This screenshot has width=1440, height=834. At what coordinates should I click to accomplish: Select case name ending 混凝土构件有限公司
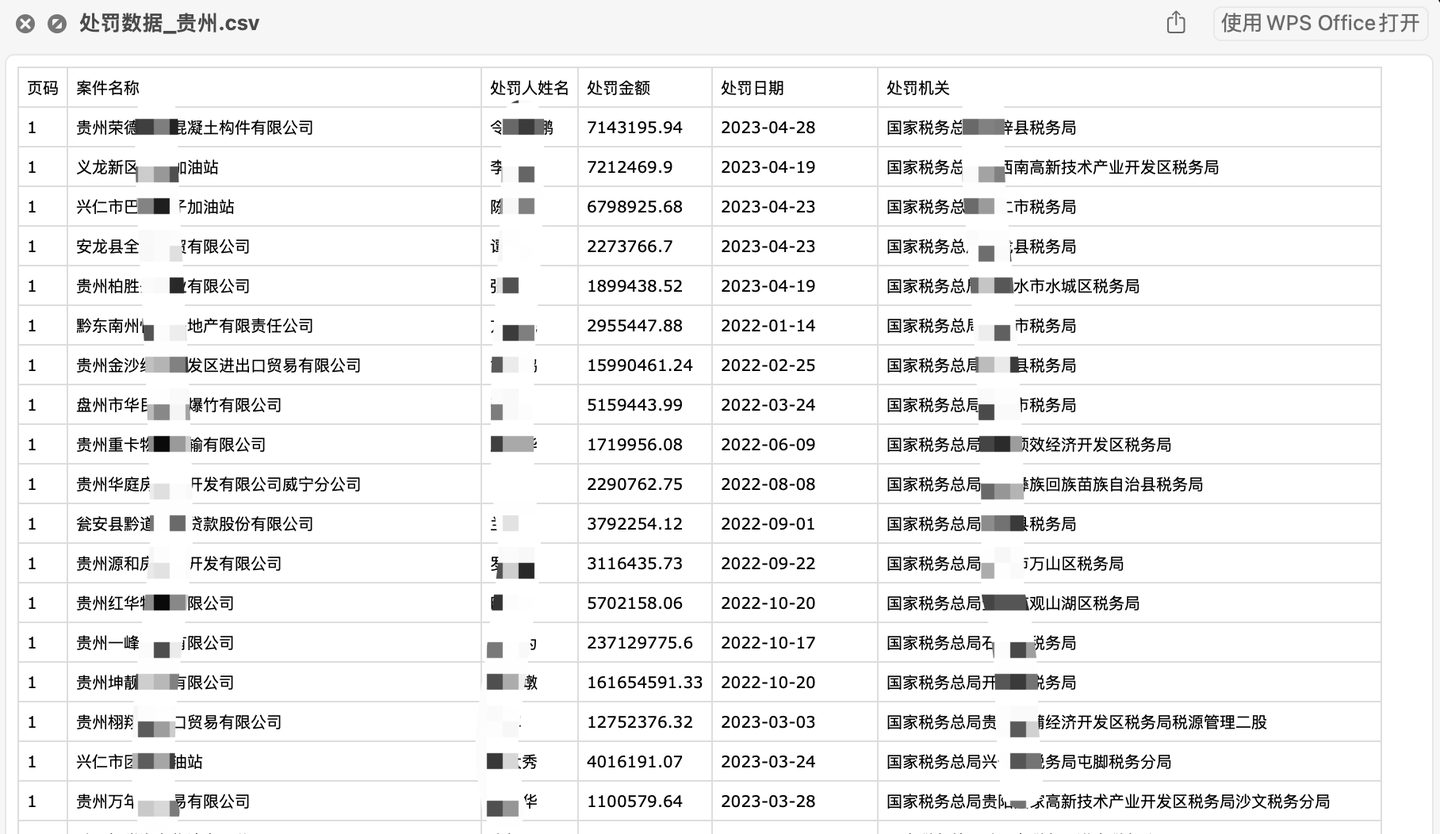click(x=274, y=128)
